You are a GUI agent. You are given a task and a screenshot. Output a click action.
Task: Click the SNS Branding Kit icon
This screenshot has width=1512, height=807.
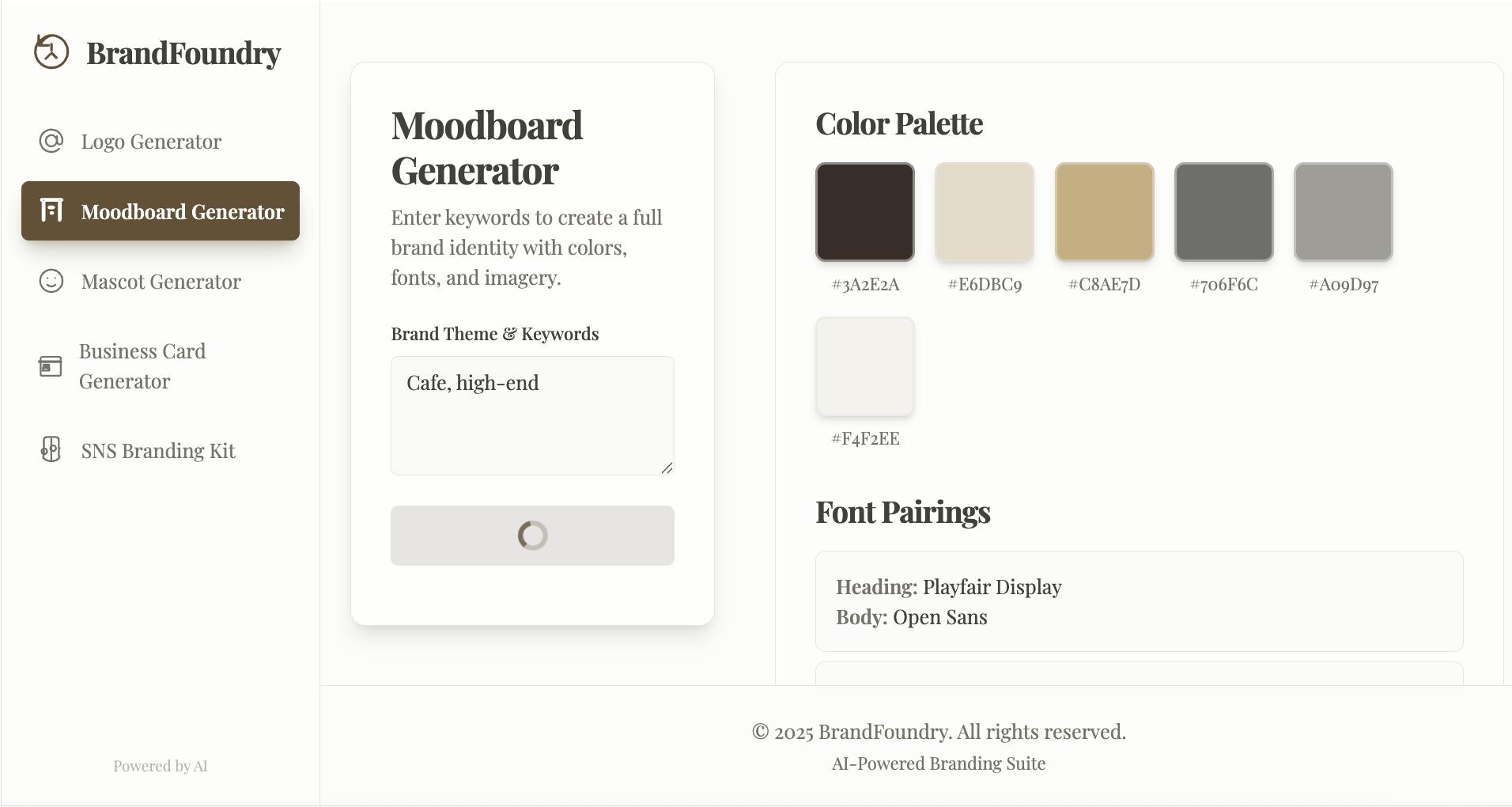(51, 449)
